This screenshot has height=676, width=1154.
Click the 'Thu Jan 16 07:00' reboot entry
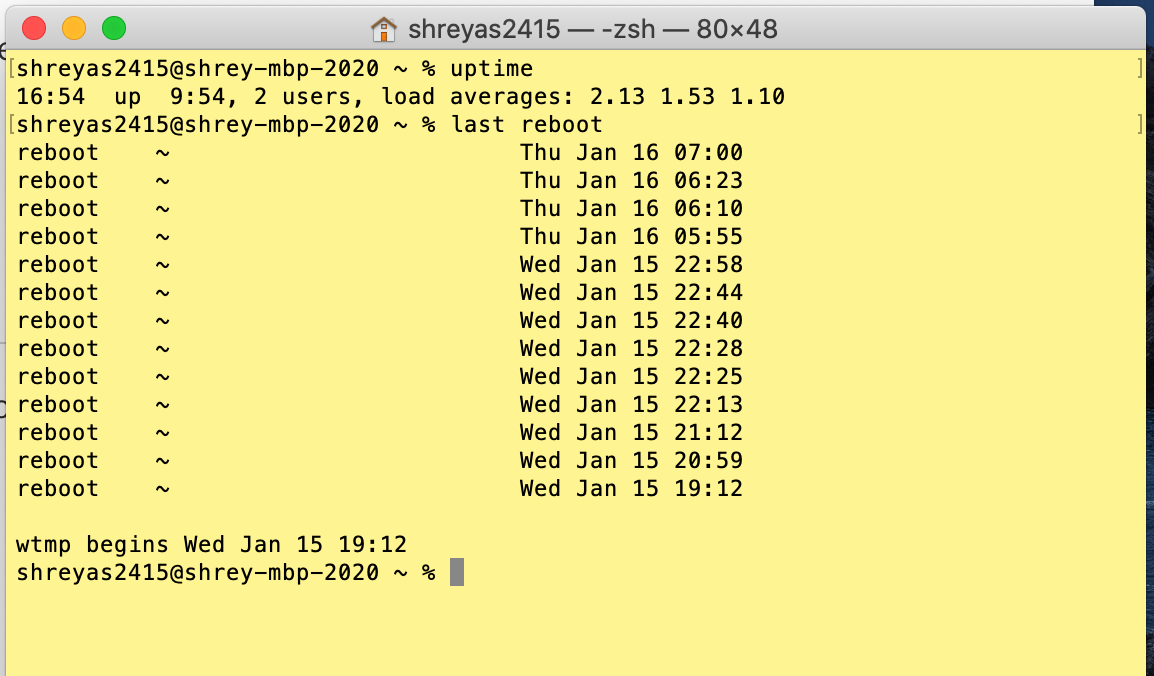tap(631, 153)
